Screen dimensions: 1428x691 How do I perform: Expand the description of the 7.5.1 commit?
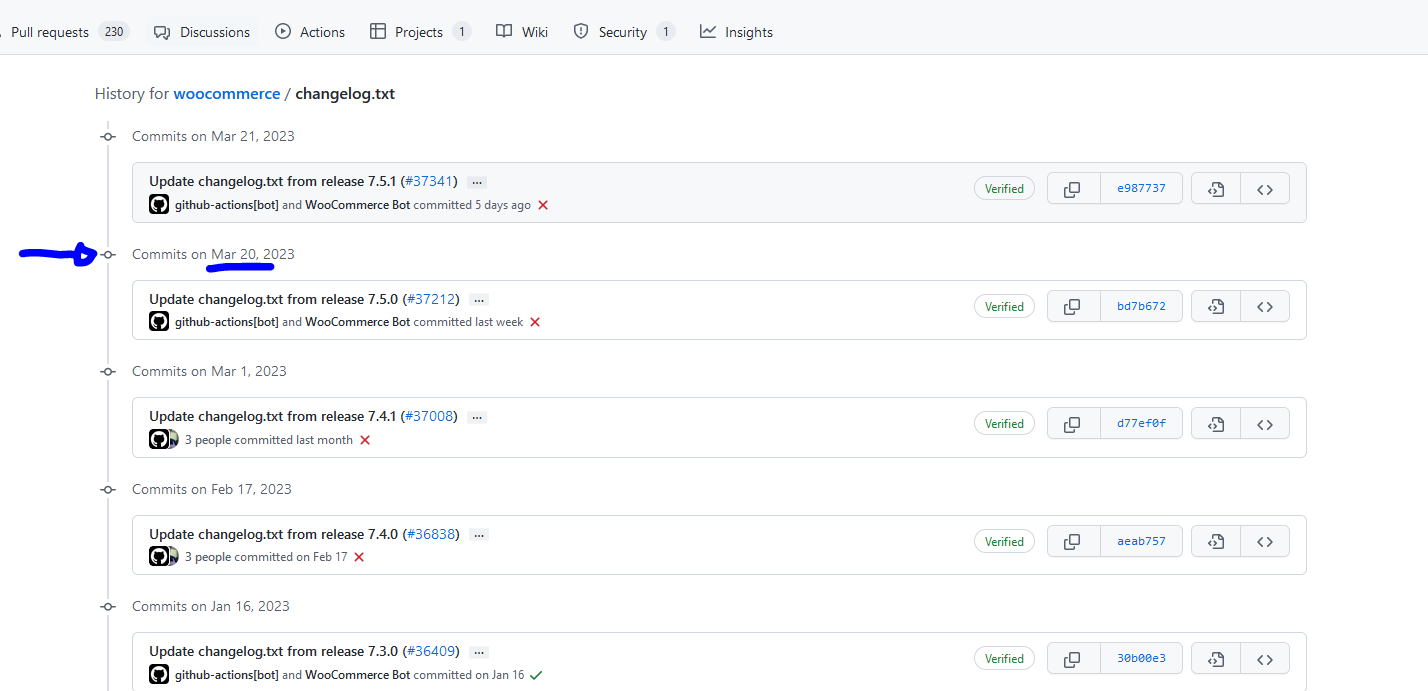click(x=477, y=181)
